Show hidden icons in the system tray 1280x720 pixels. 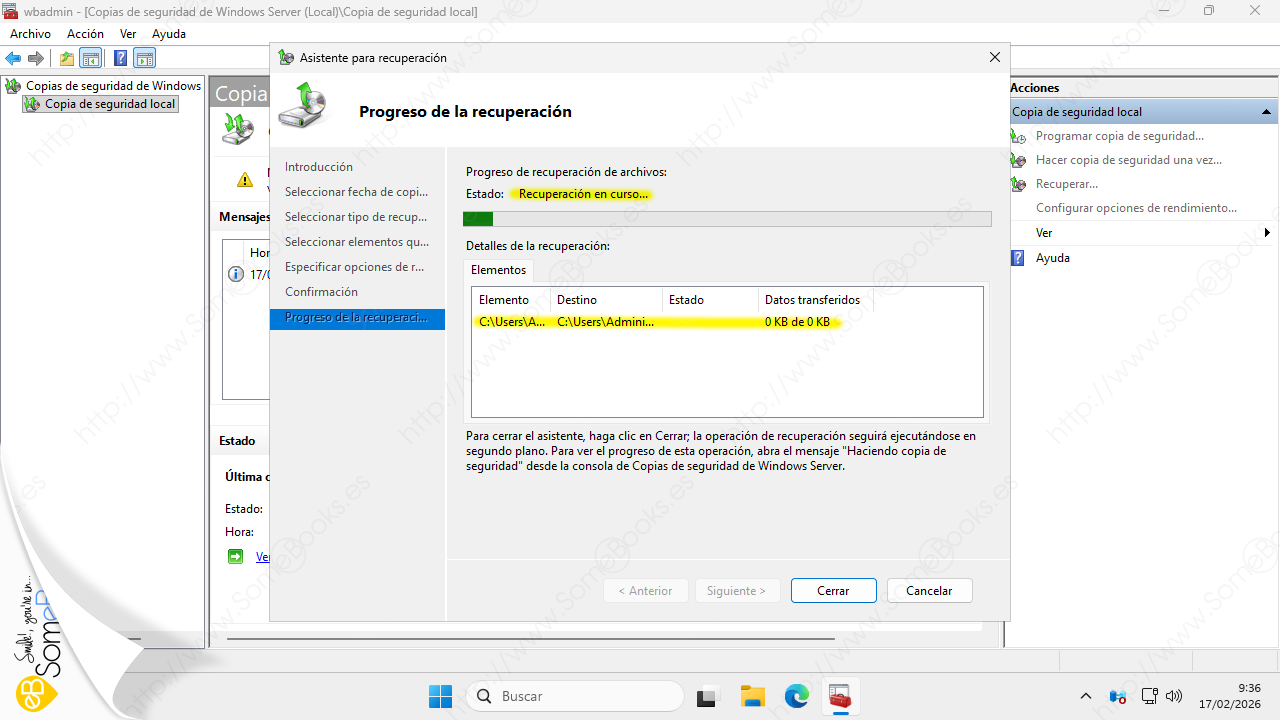click(x=1086, y=696)
